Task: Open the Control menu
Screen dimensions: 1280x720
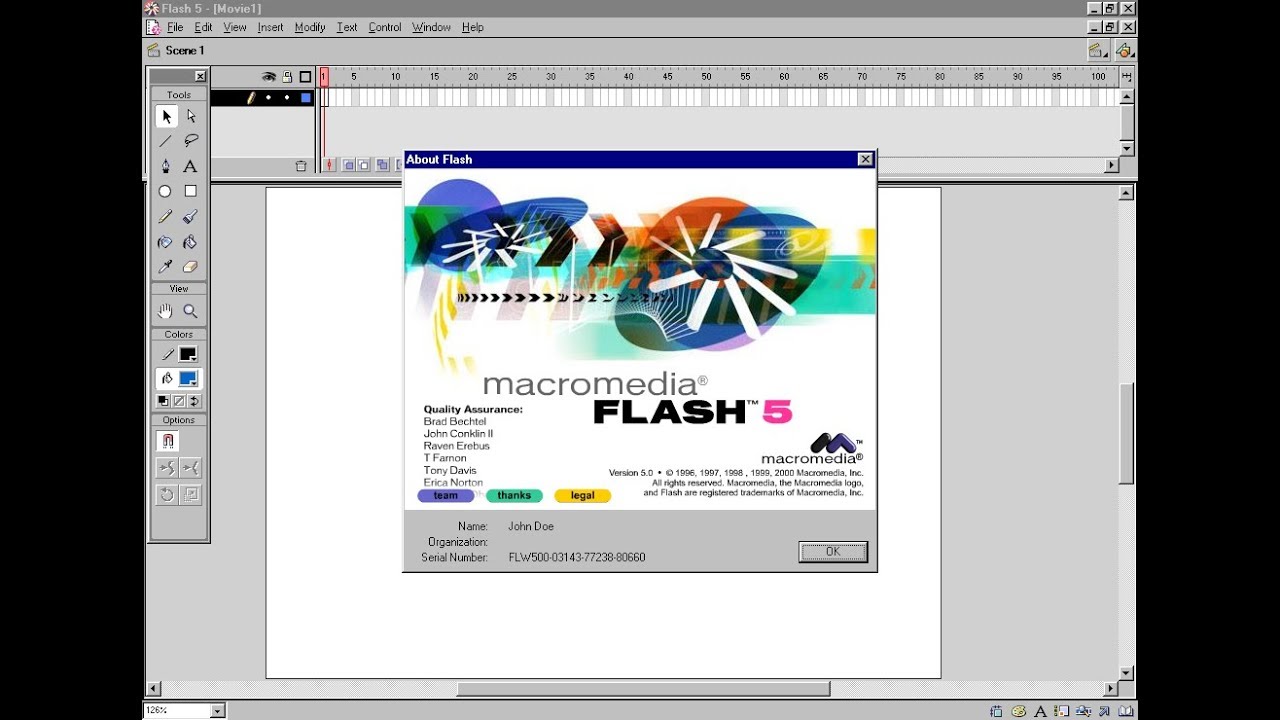Action: click(385, 28)
